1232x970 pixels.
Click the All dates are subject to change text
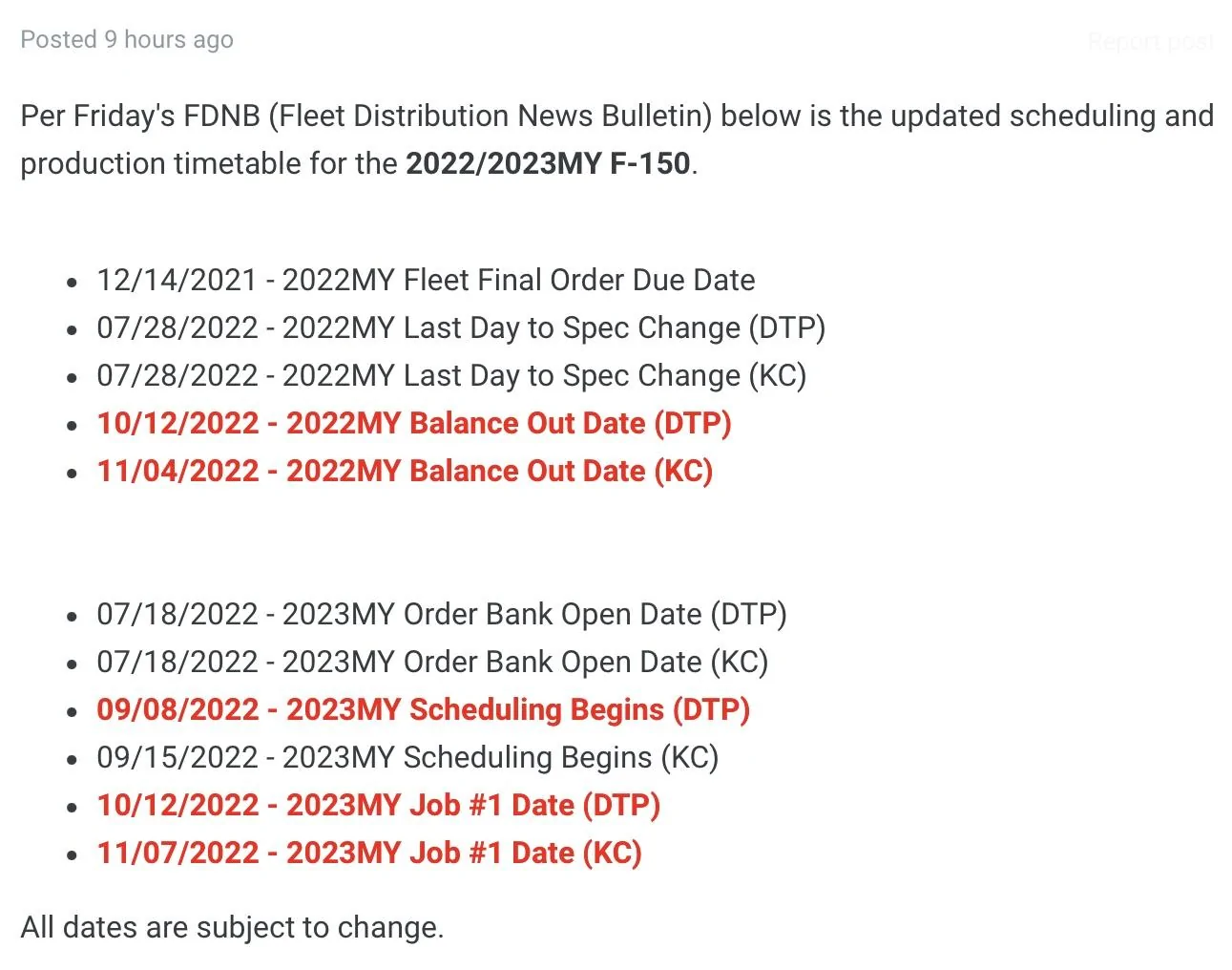[232, 927]
